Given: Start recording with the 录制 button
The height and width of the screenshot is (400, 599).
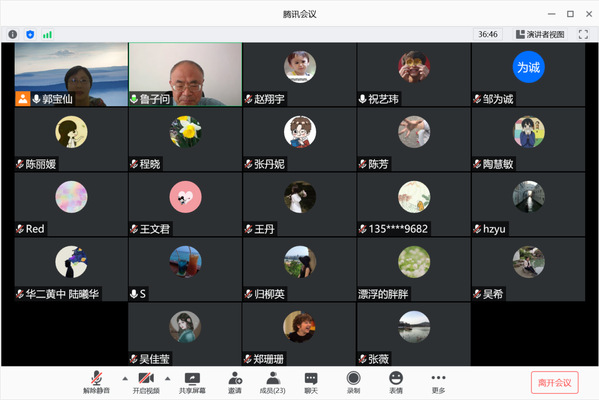Looking at the screenshot, I should [353, 383].
